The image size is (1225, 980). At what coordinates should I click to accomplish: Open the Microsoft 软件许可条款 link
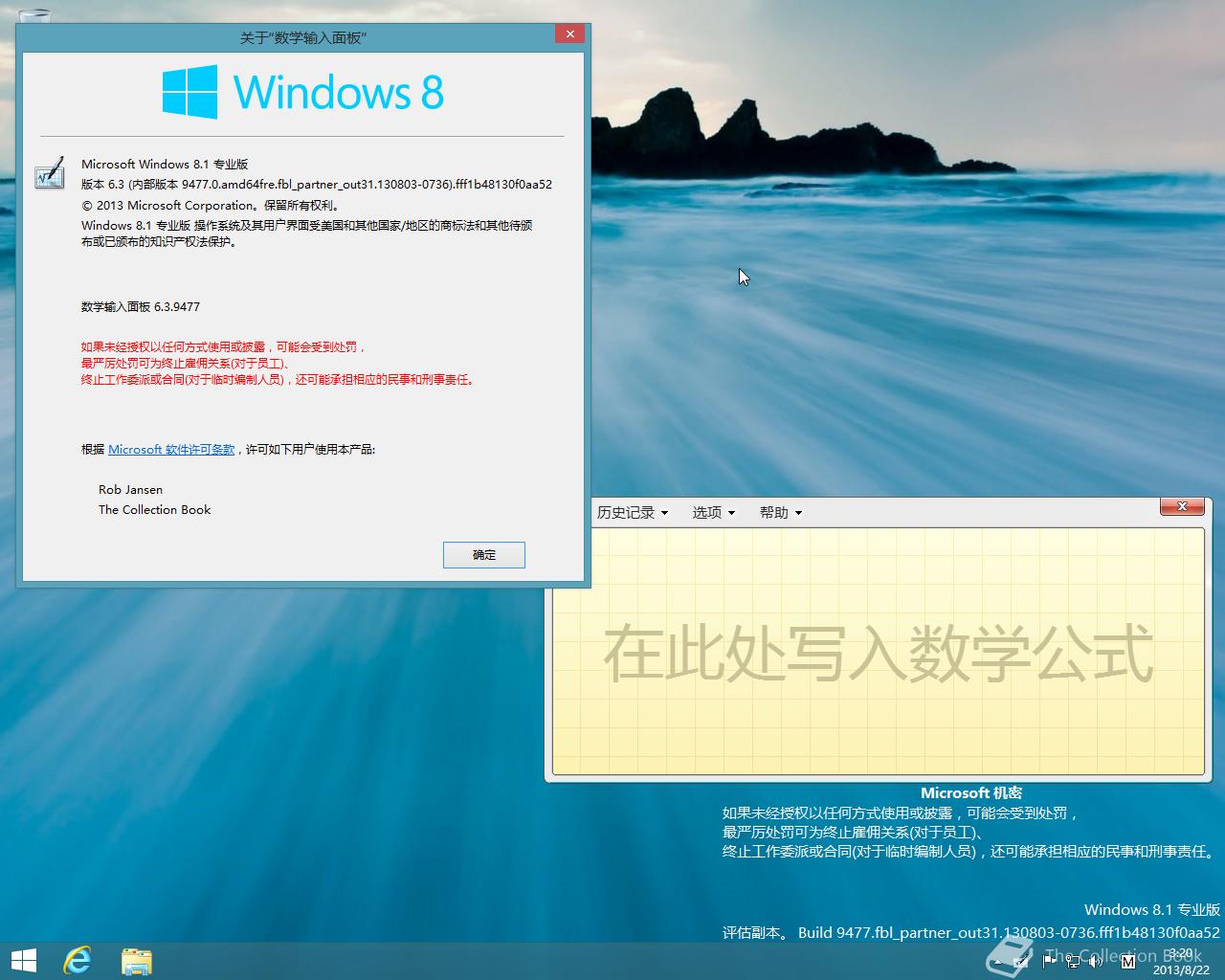pos(171,450)
